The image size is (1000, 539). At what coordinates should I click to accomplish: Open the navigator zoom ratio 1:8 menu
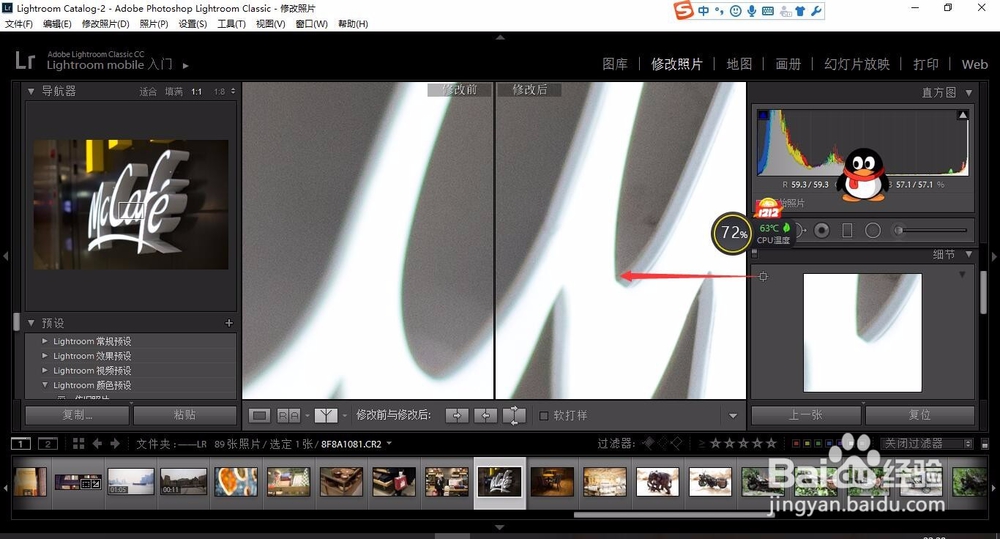click(x=224, y=92)
